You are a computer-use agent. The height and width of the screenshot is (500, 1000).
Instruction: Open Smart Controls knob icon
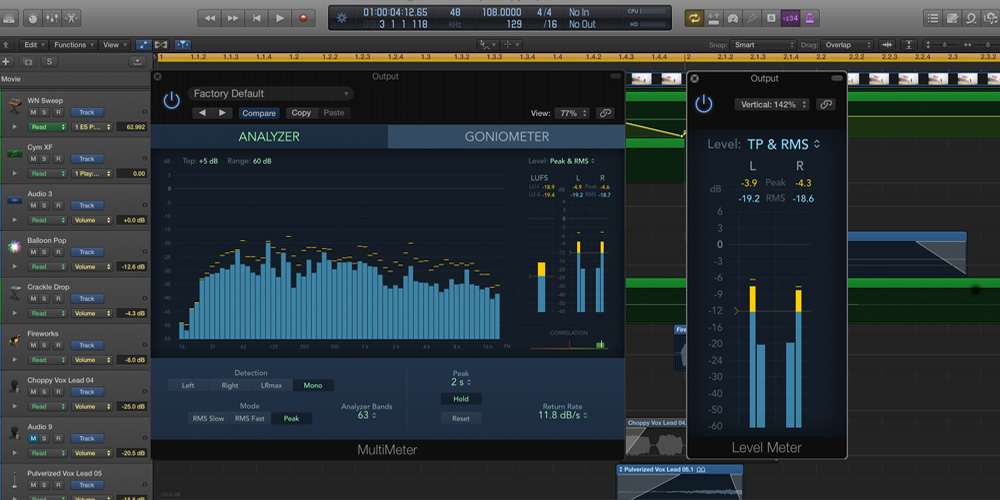[x=33, y=18]
